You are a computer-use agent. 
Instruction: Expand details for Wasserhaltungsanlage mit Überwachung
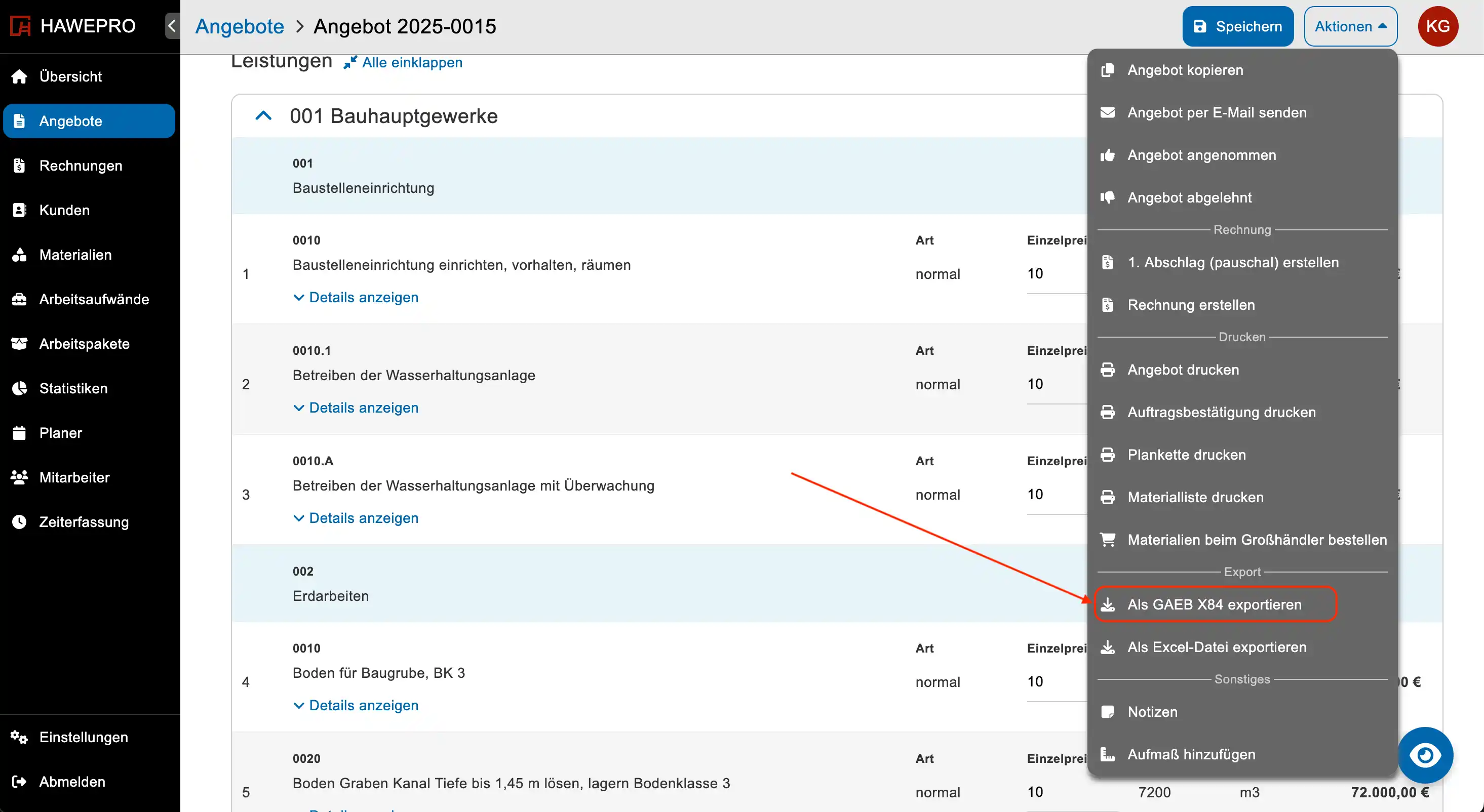(356, 518)
